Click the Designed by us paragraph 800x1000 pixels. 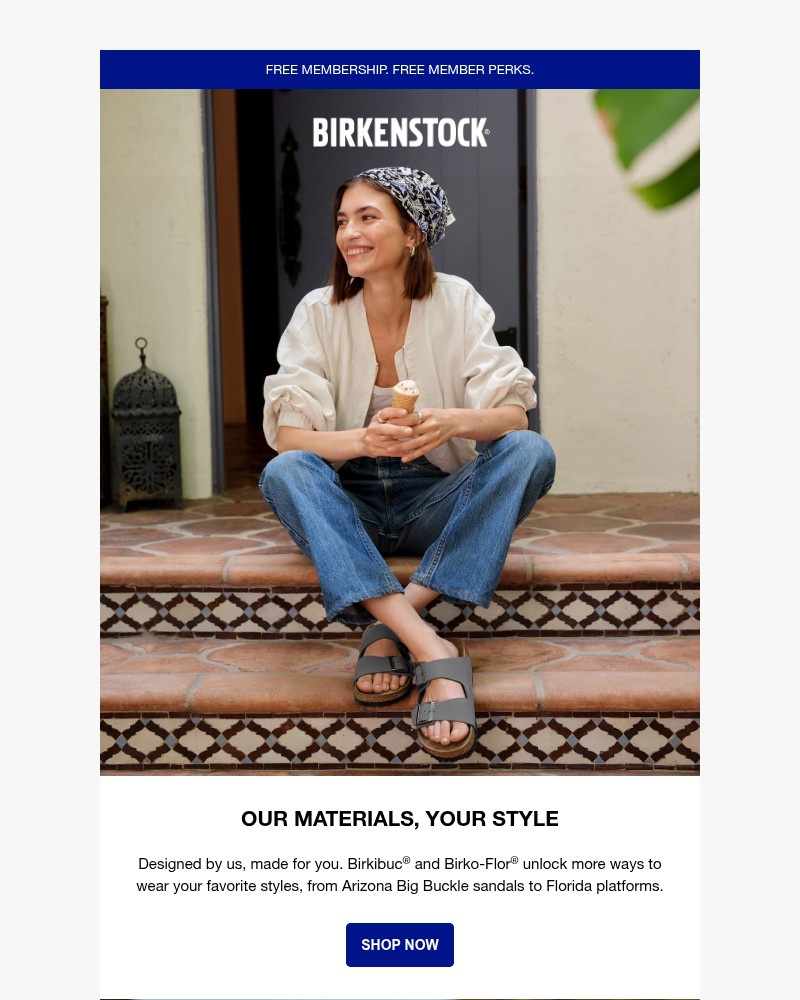pos(399,875)
